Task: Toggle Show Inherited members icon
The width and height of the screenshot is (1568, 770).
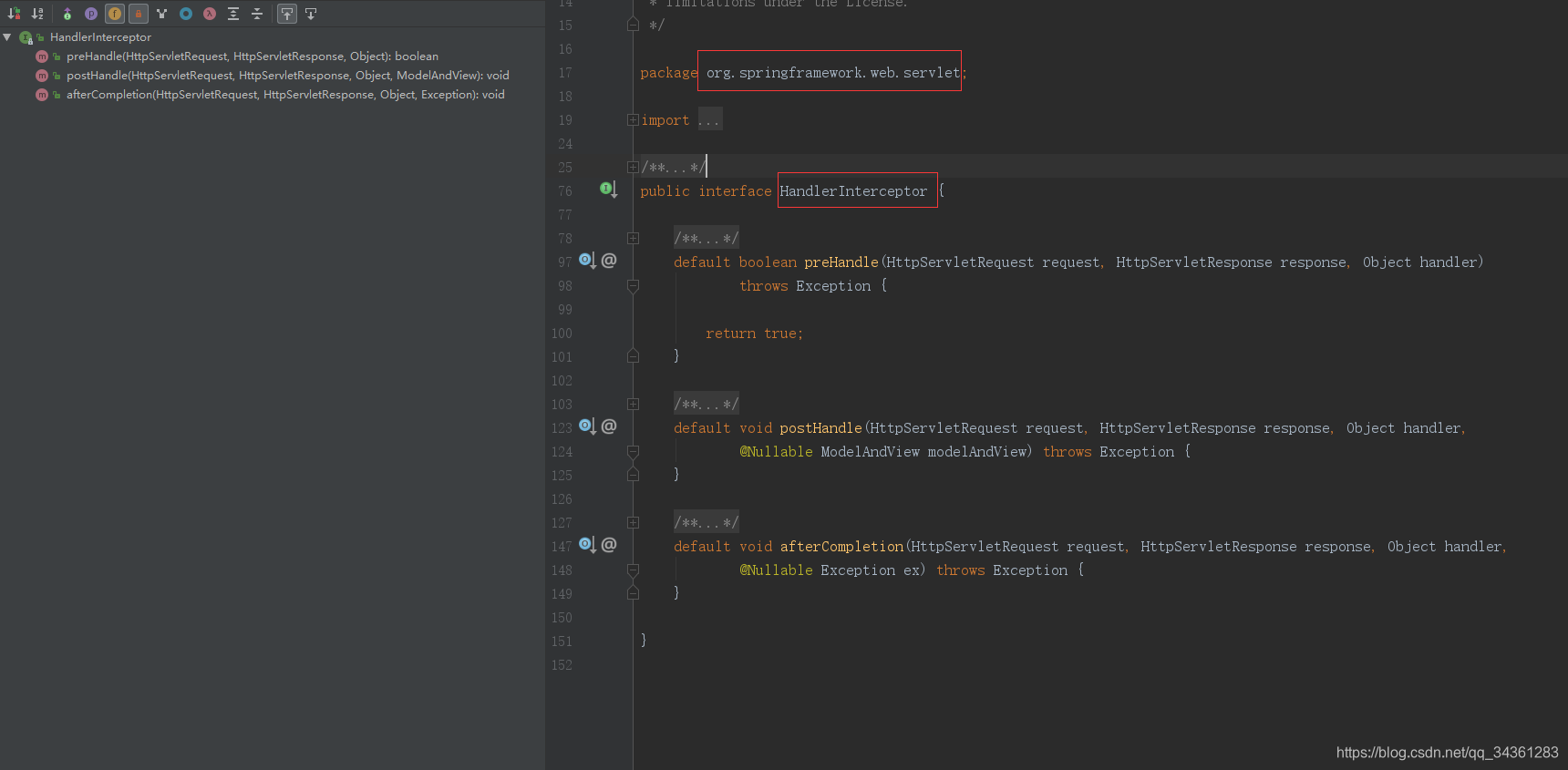Action: 162,14
